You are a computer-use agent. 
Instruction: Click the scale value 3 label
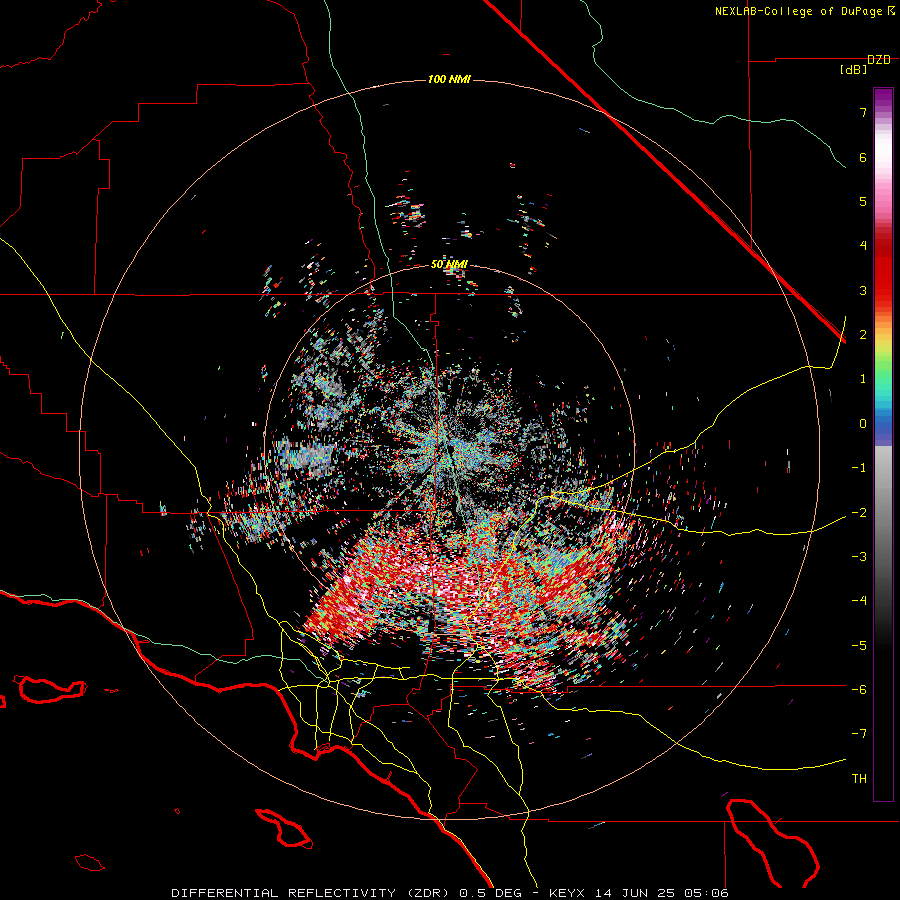pyautogui.click(x=863, y=290)
